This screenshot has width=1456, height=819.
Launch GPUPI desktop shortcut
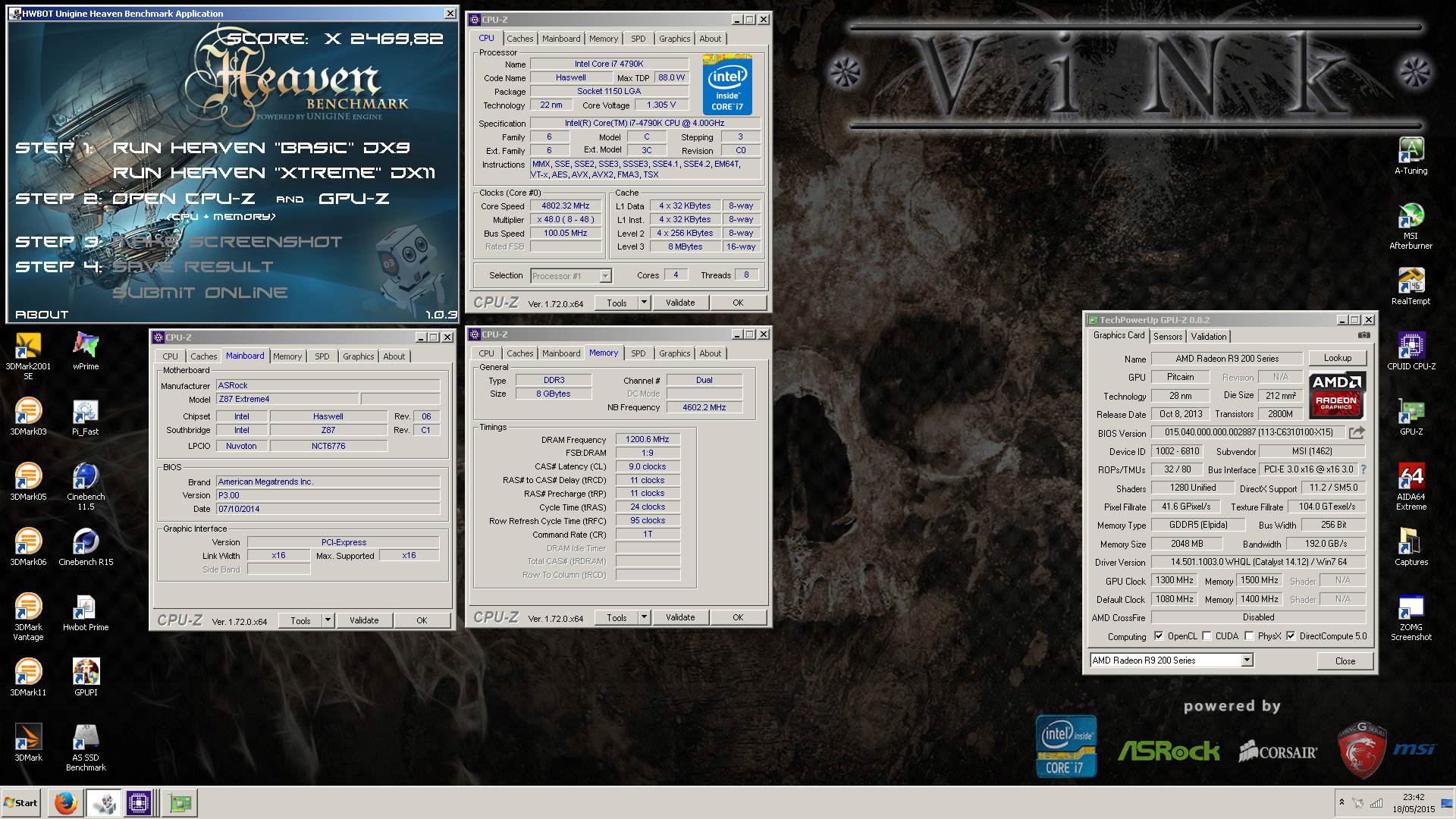(x=86, y=677)
